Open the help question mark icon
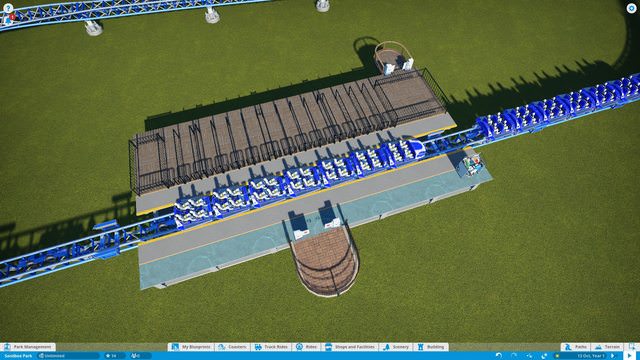 8,8
